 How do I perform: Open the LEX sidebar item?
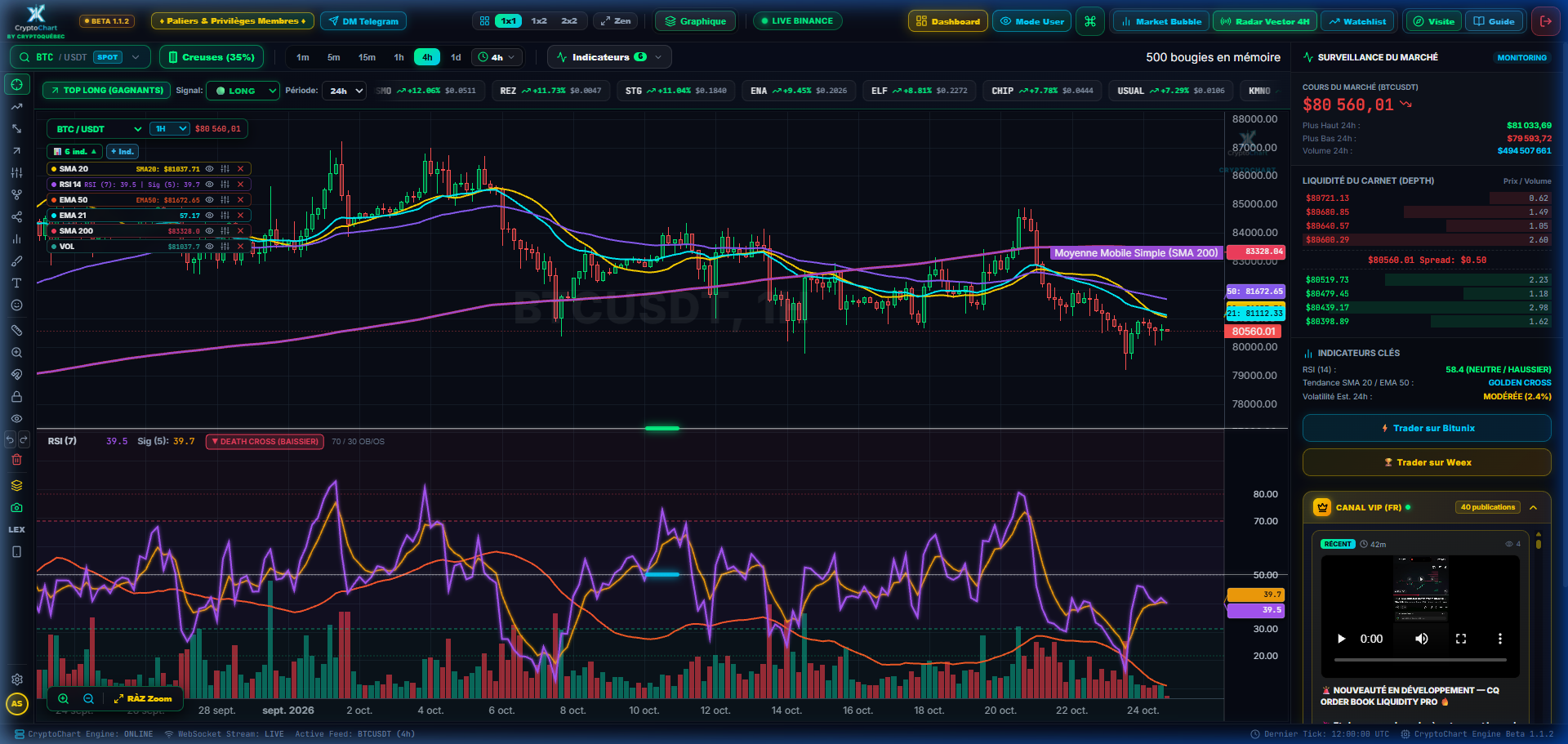click(x=16, y=530)
